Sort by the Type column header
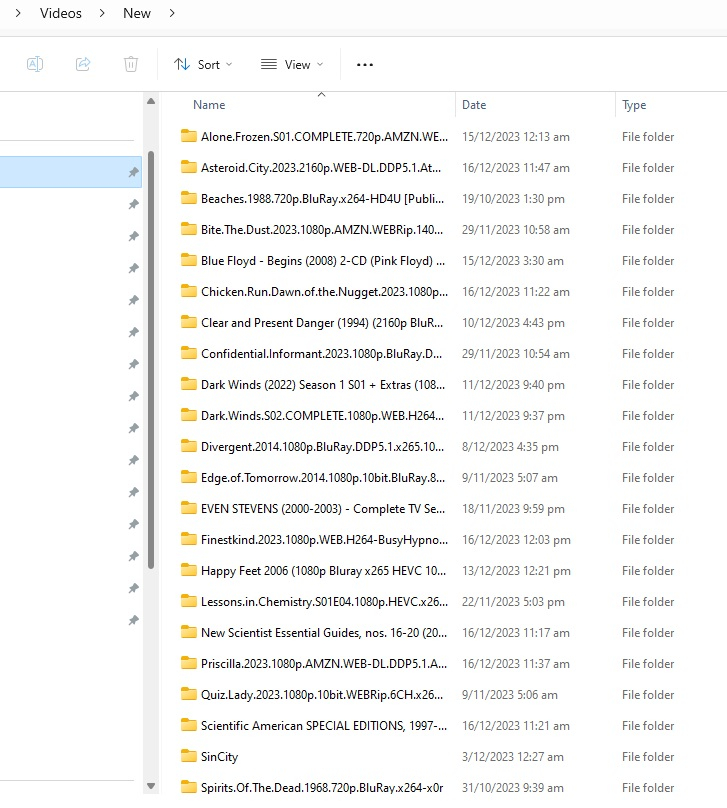The width and height of the screenshot is (727, 808). point(634,105)
